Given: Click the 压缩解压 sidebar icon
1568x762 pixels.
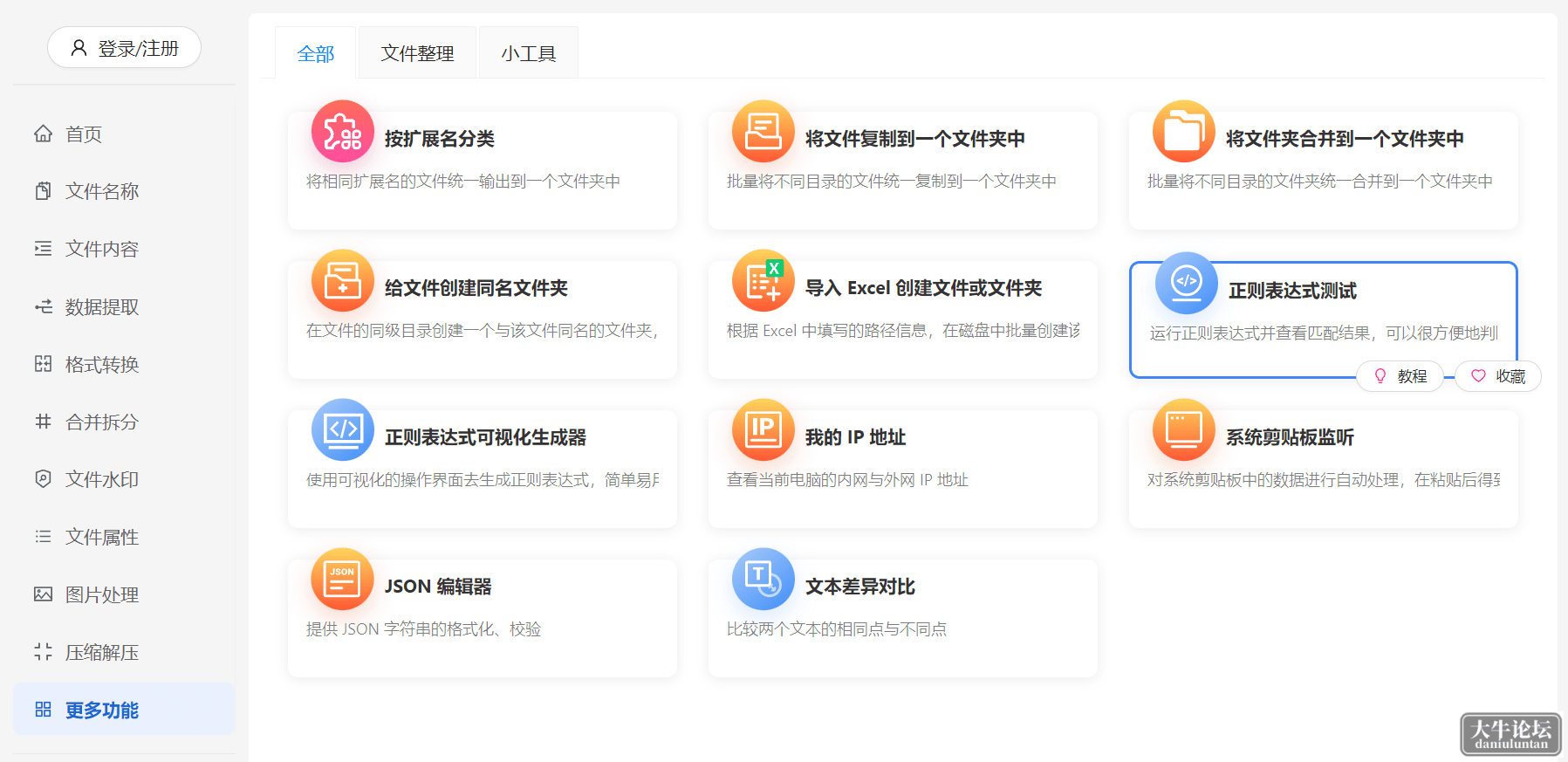Looking at the screenshot, I should pos(43,652).
